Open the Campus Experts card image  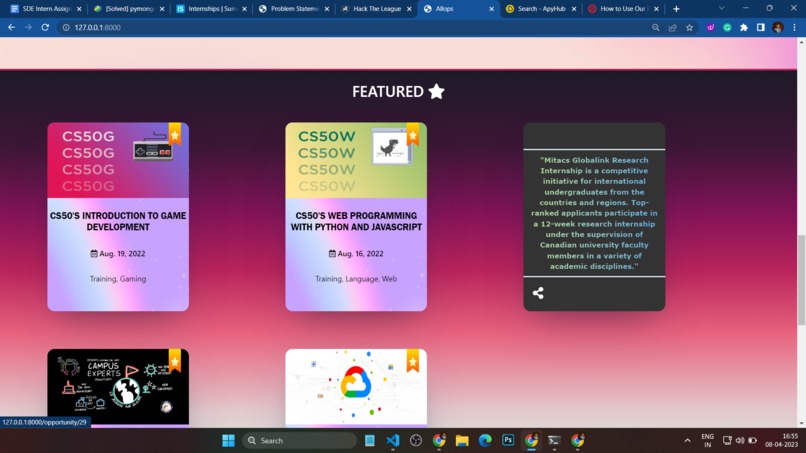[118, 387]
